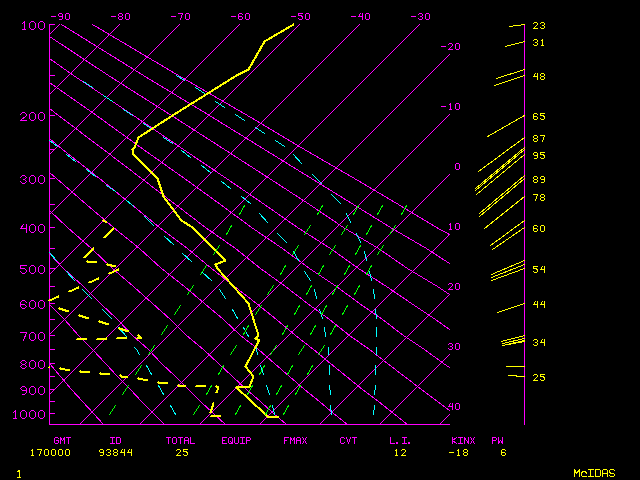Click the 0 temperature label on right axis
Viewport: 640px width, 480px height.
click(x=457, y=167)
